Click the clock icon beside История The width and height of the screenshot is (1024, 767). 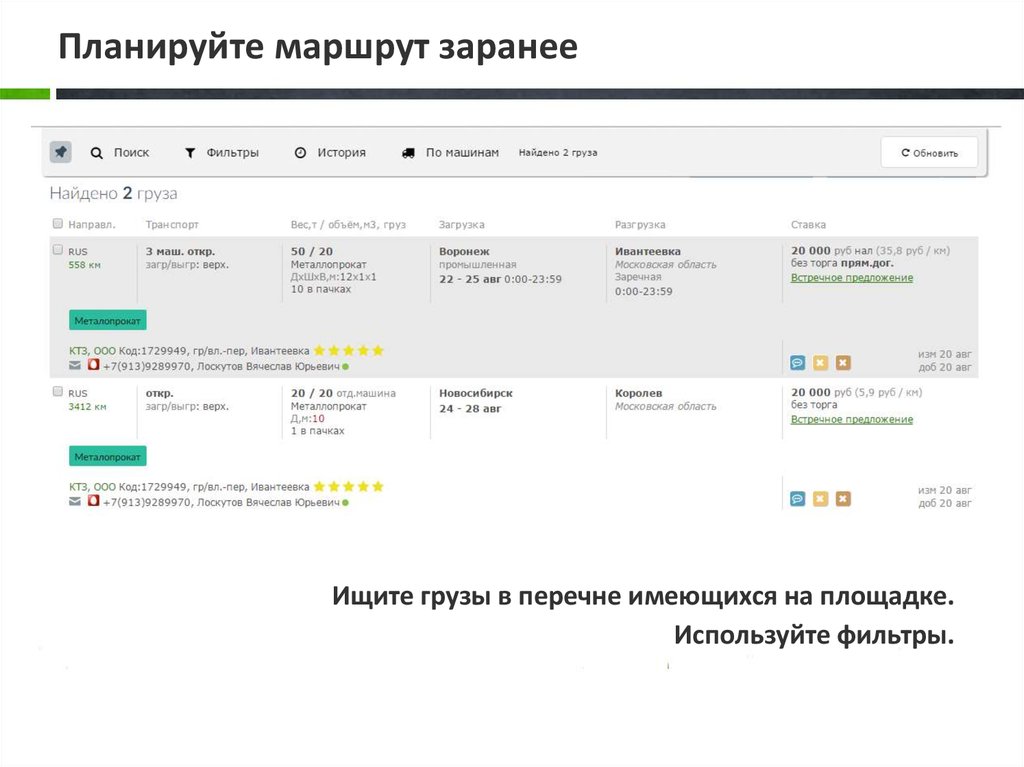pos(301,152)
